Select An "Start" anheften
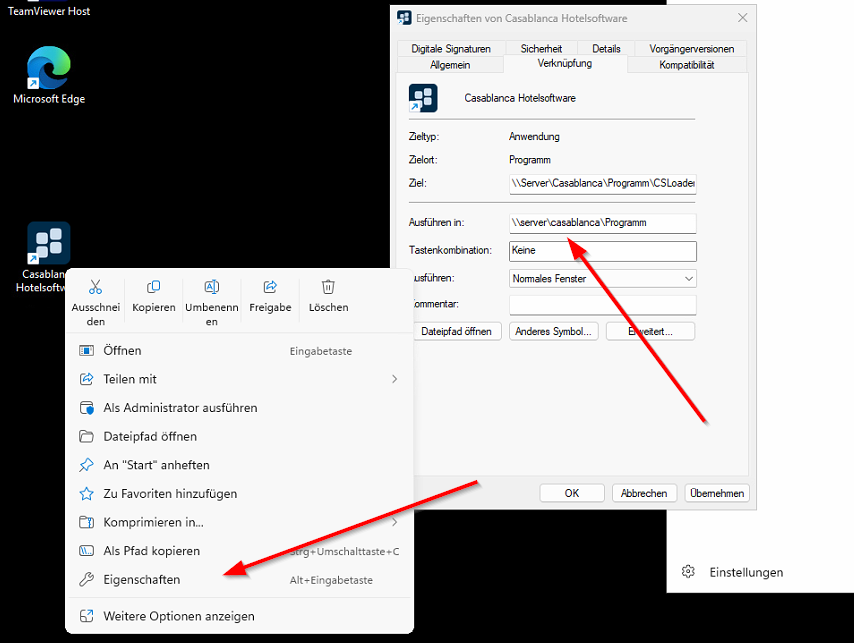Screen dimensions: 854x643 pos(240,465)
